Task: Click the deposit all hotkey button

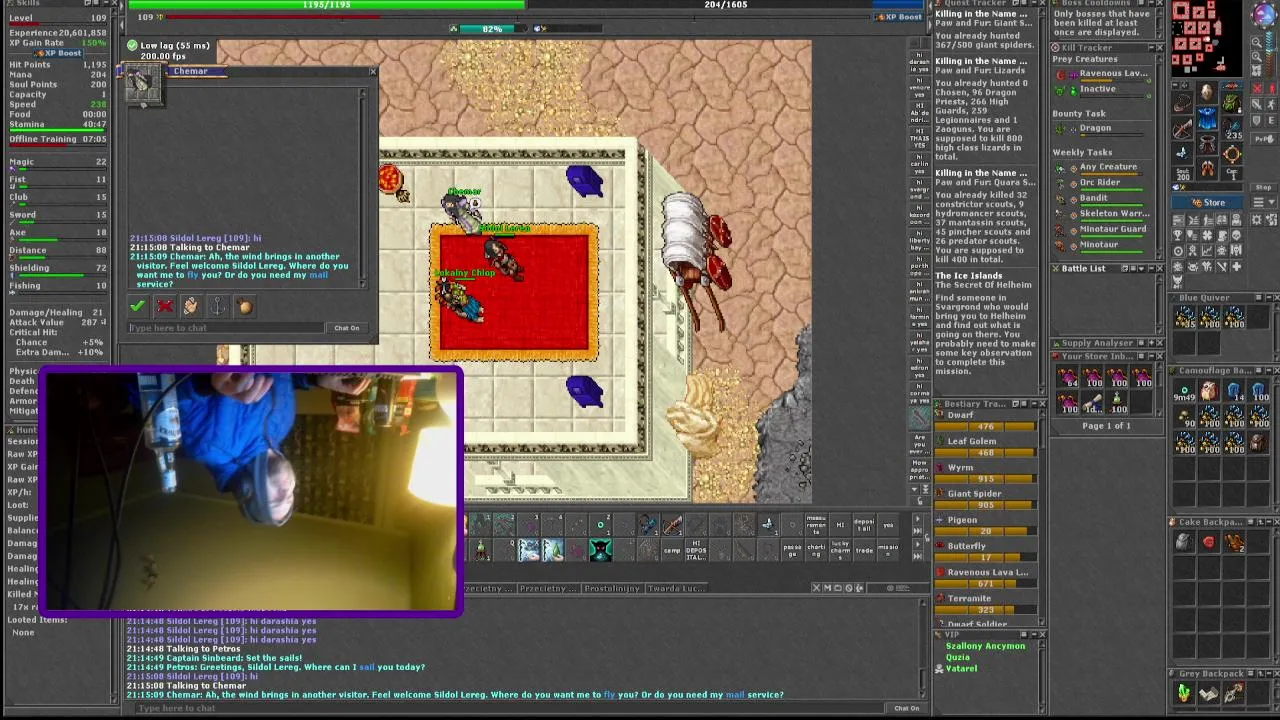Action: click(864, 525)
